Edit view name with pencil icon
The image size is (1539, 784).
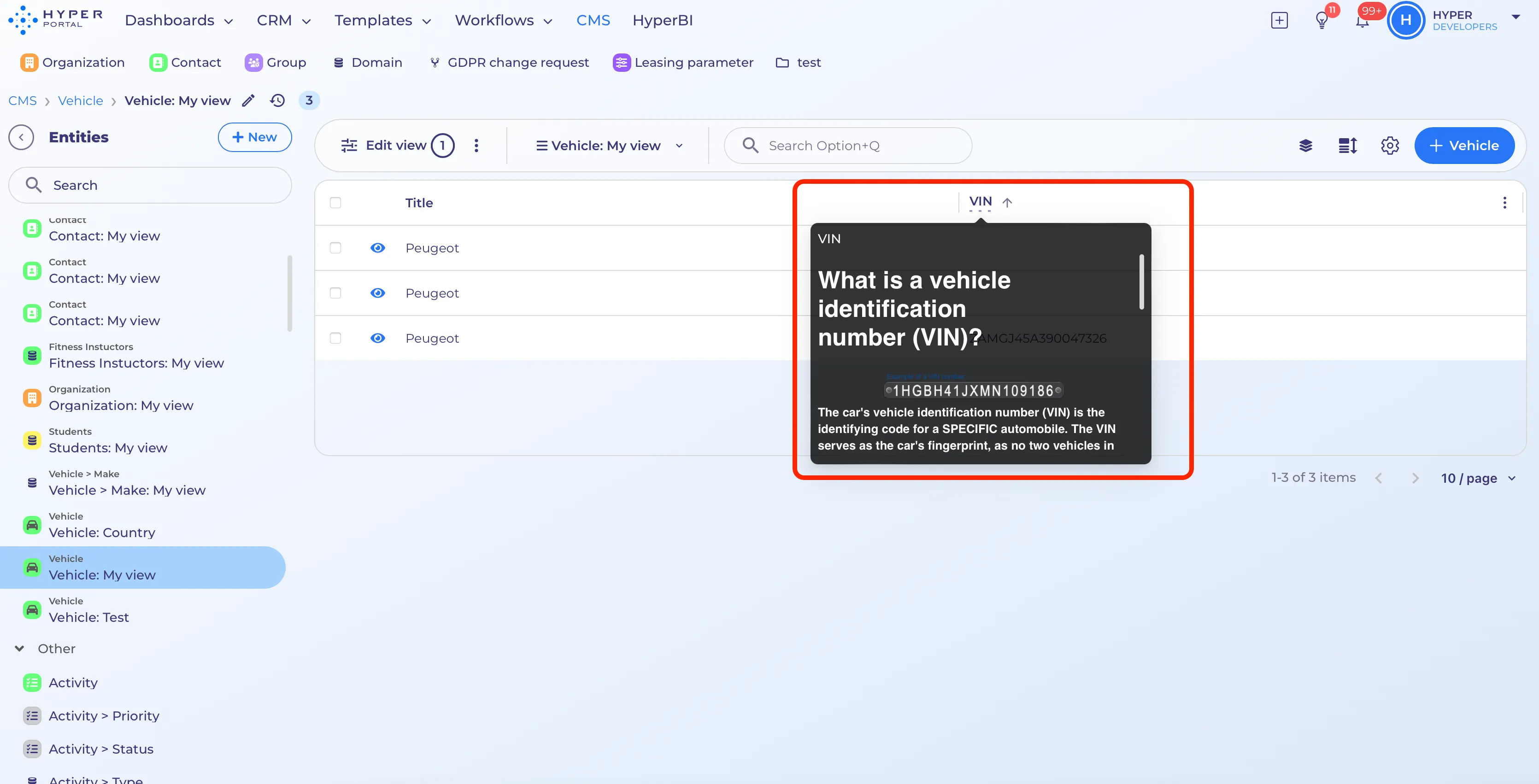[248, 100]
